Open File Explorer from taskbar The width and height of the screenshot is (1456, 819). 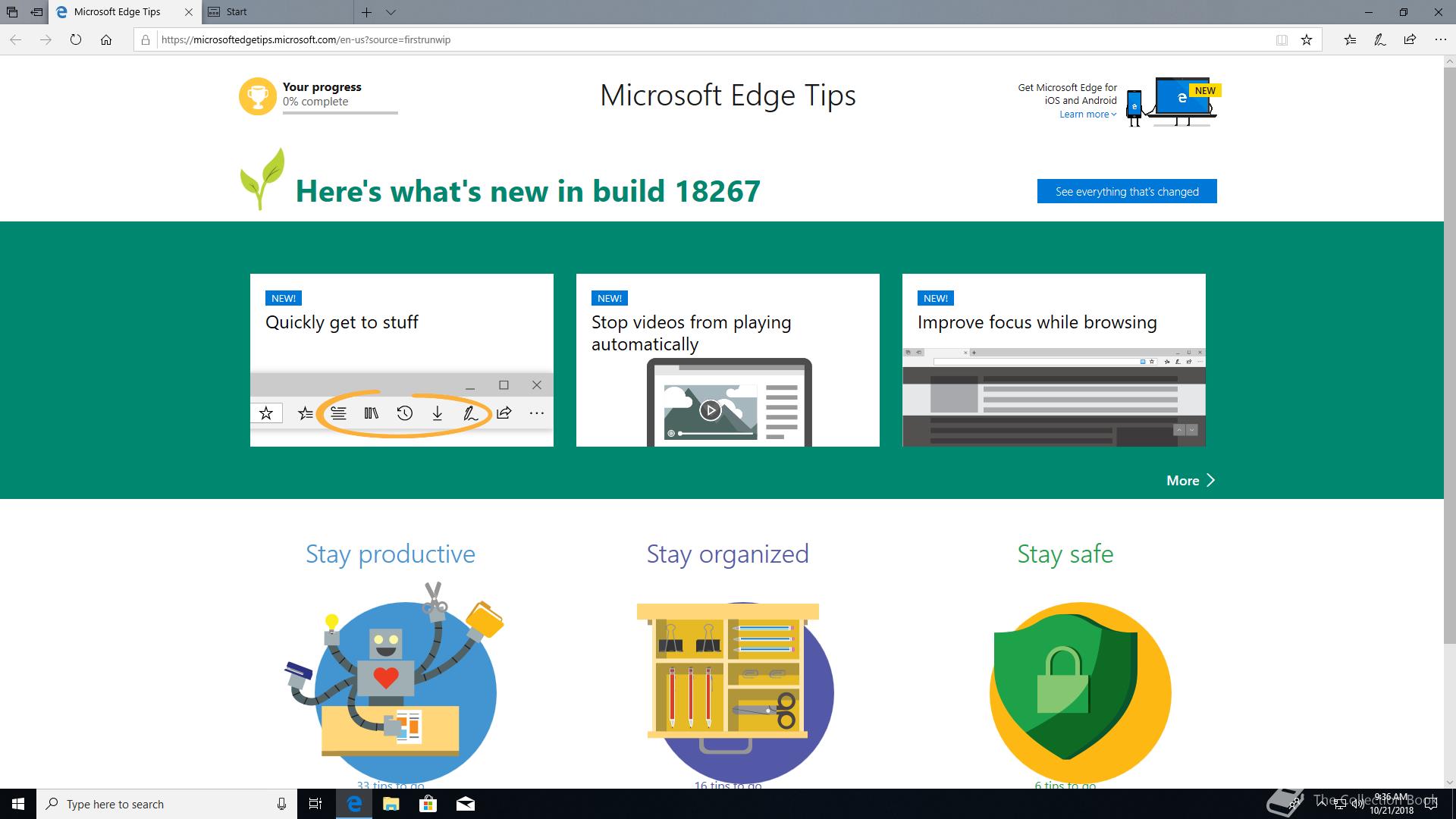coord(391,804)
